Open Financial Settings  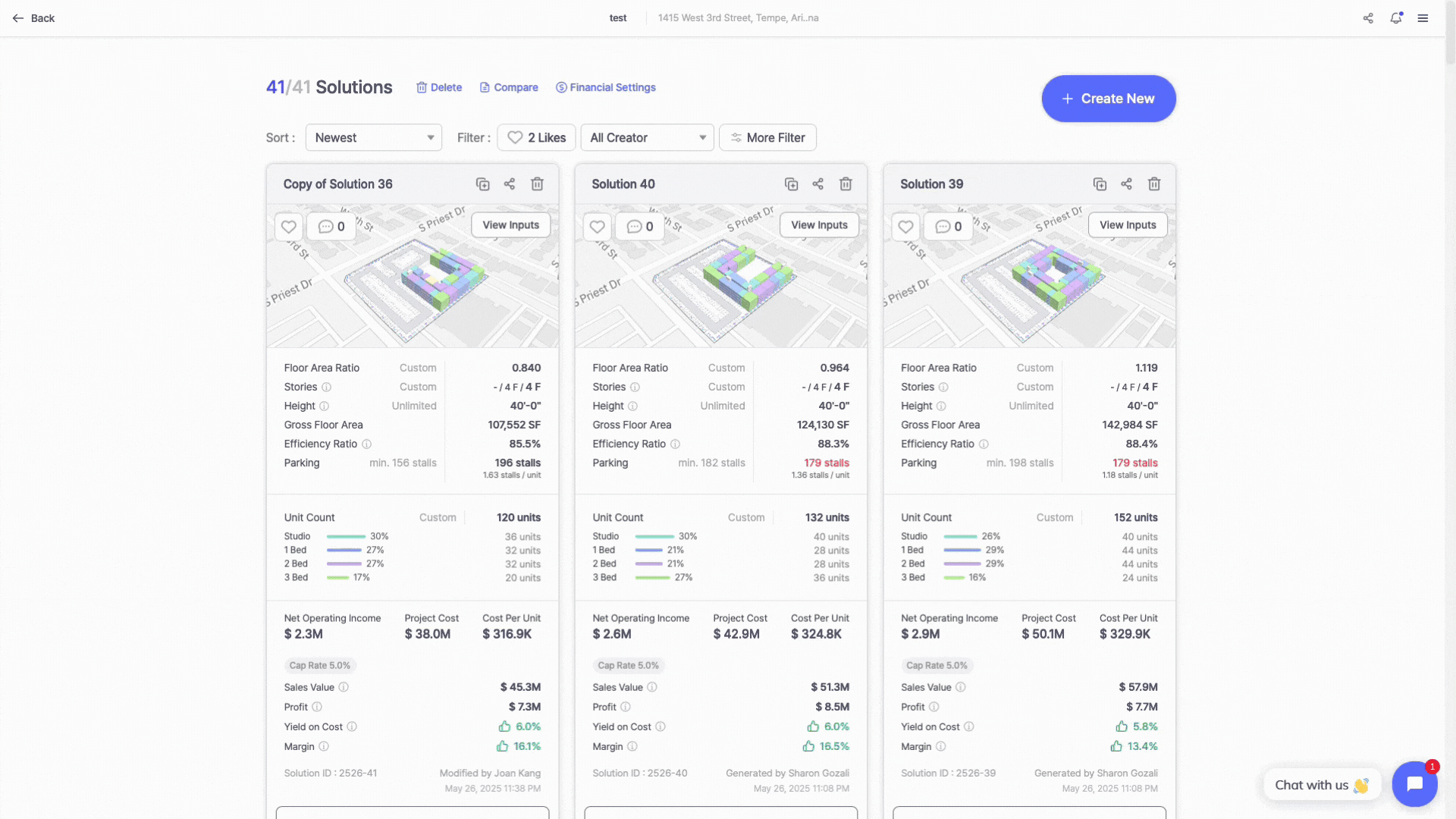click(605, 88)
